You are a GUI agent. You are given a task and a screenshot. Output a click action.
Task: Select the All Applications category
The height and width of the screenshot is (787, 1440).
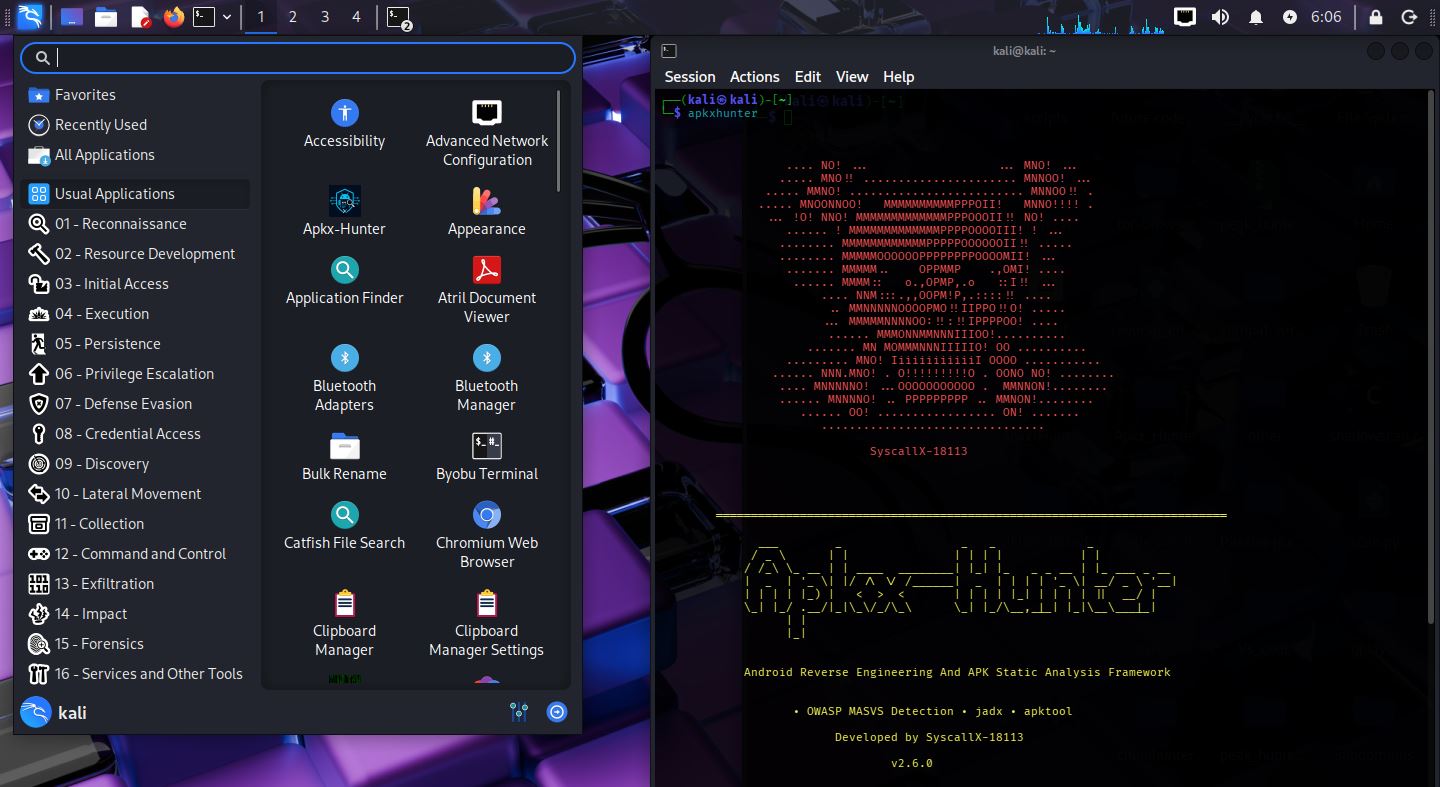click(136, 155)
